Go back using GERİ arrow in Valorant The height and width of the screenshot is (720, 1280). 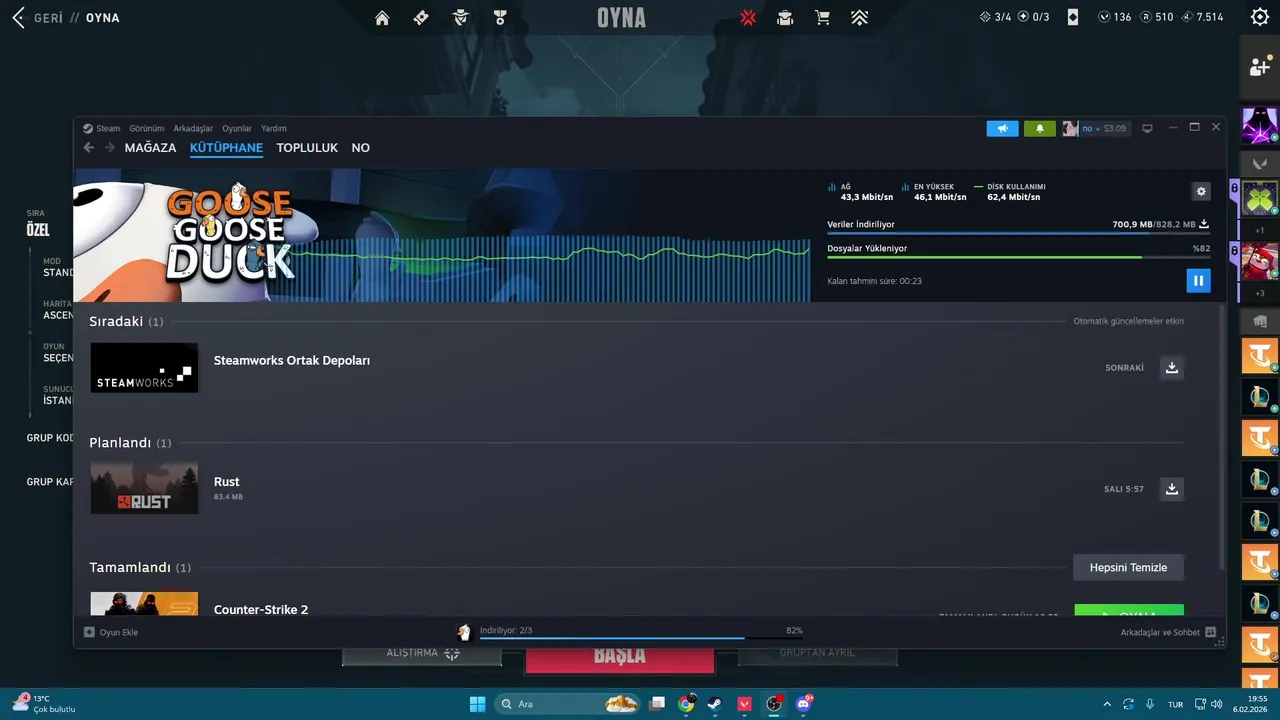18,17
